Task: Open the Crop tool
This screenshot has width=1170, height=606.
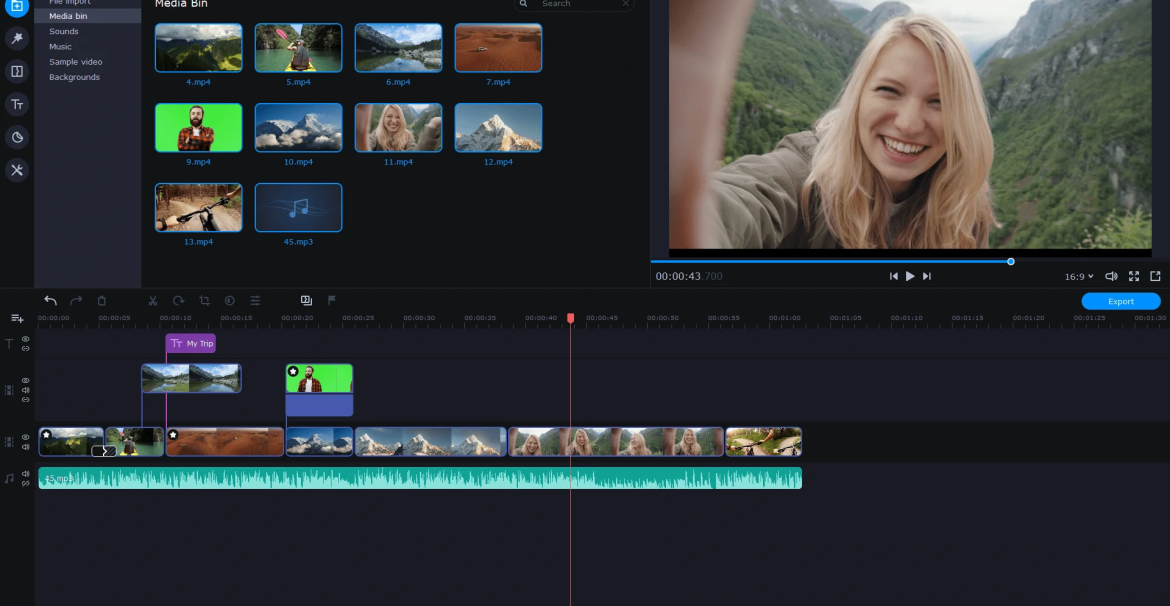Action: click(204, 301)
